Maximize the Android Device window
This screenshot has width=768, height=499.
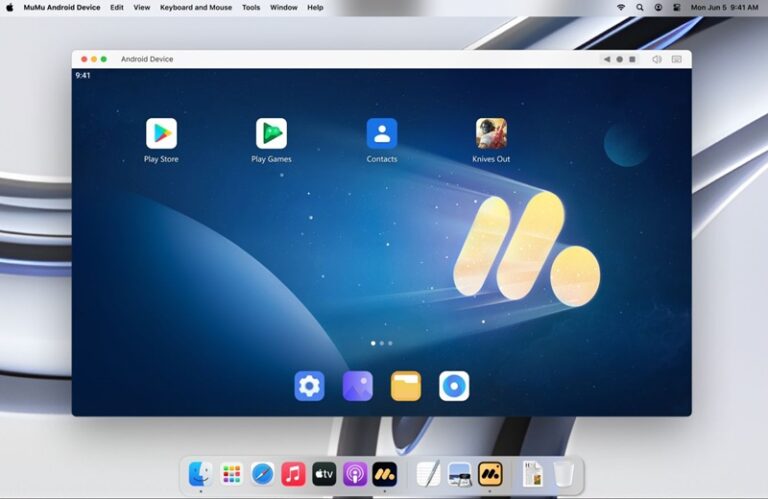click(104, 59)
